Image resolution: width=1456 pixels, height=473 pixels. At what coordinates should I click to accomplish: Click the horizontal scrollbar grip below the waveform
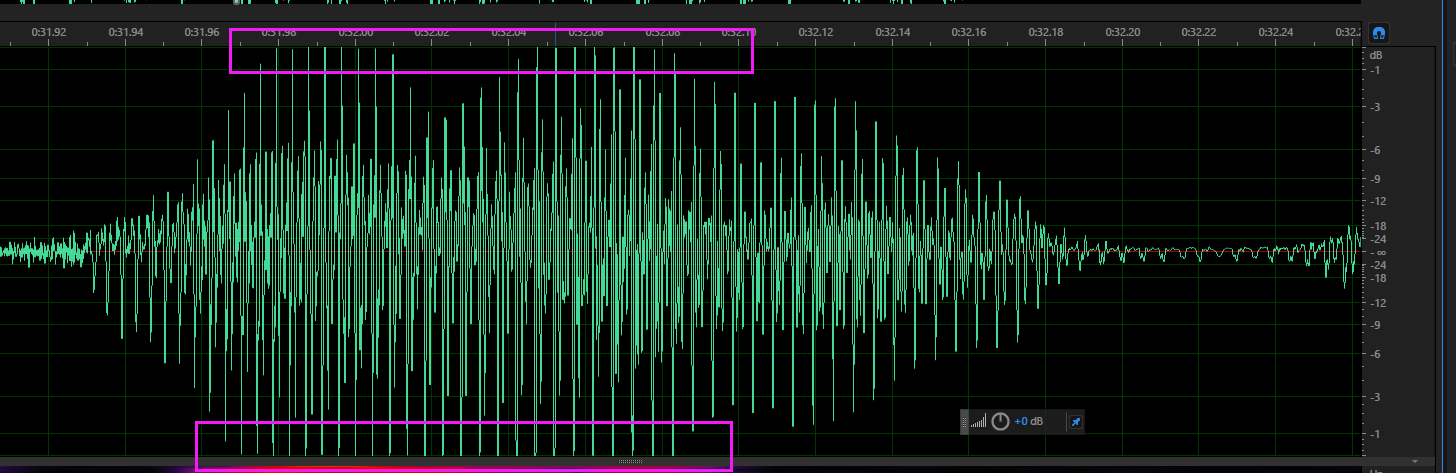[630, 461]
